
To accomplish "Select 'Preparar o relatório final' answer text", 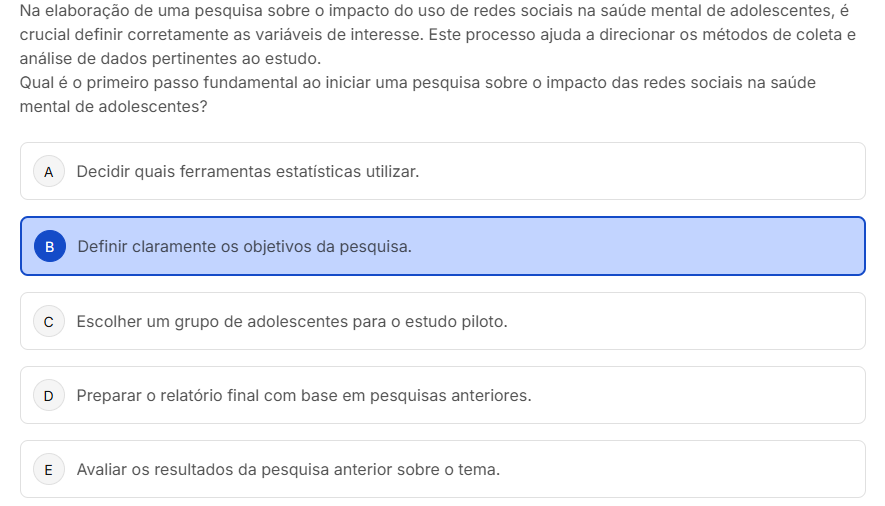I will 303,396.
